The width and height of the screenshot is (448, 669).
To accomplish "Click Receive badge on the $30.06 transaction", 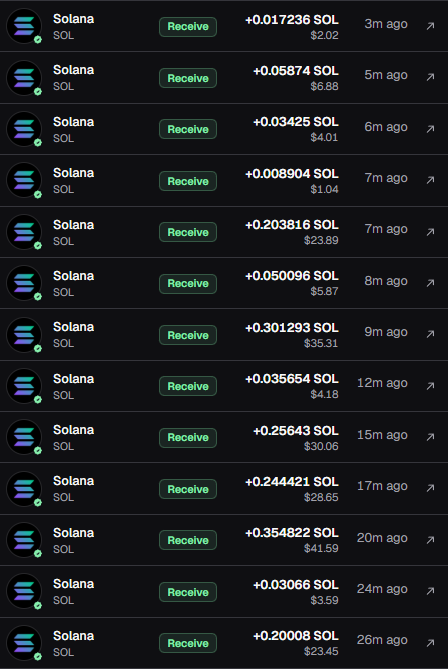I will [188, 437].
